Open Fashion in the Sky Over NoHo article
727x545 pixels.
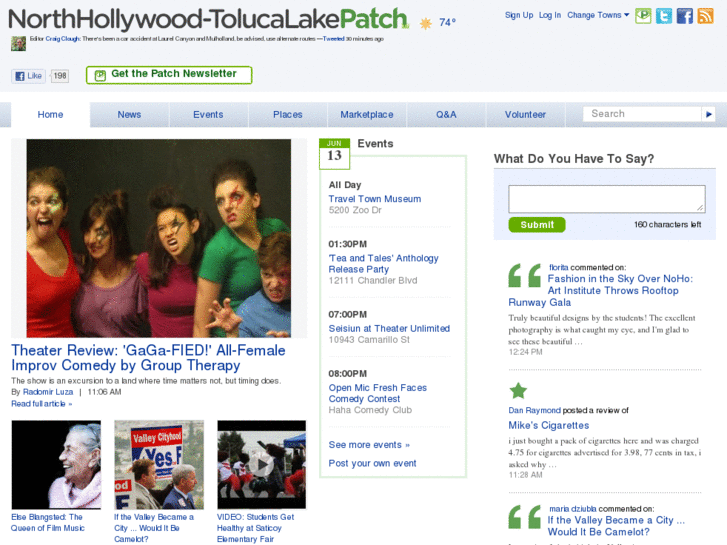click(600, 290)
